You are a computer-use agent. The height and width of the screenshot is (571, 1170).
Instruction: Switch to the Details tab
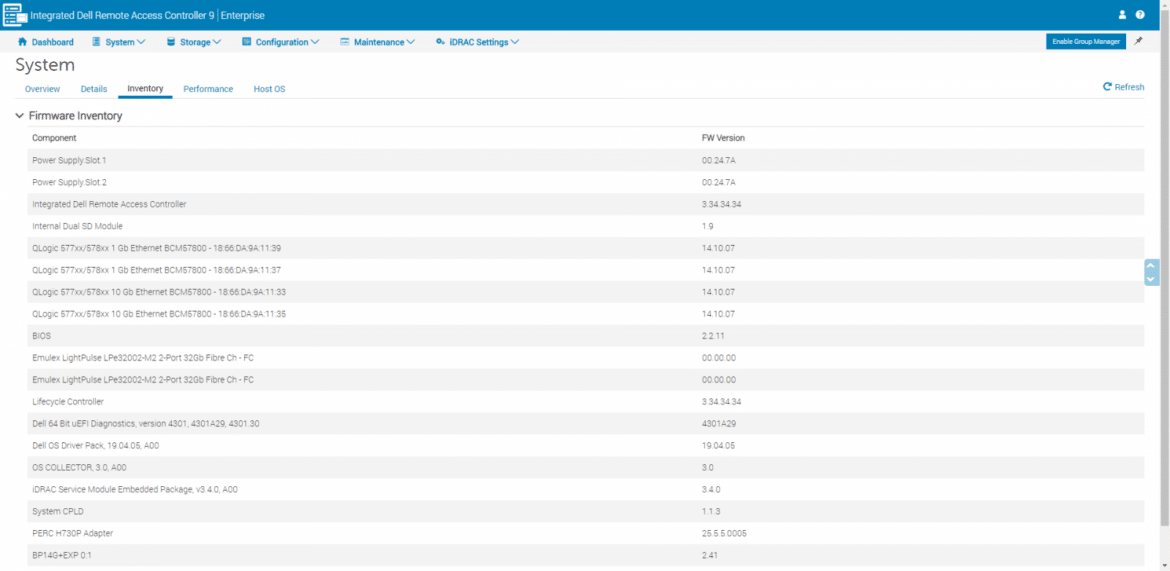coord(94,89)
